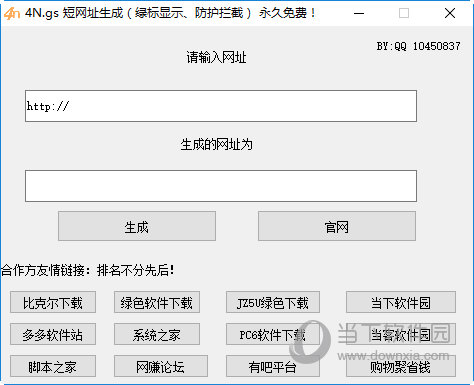Click the disabled maximize button
The image size is (474, 385).
coord(404,13)
